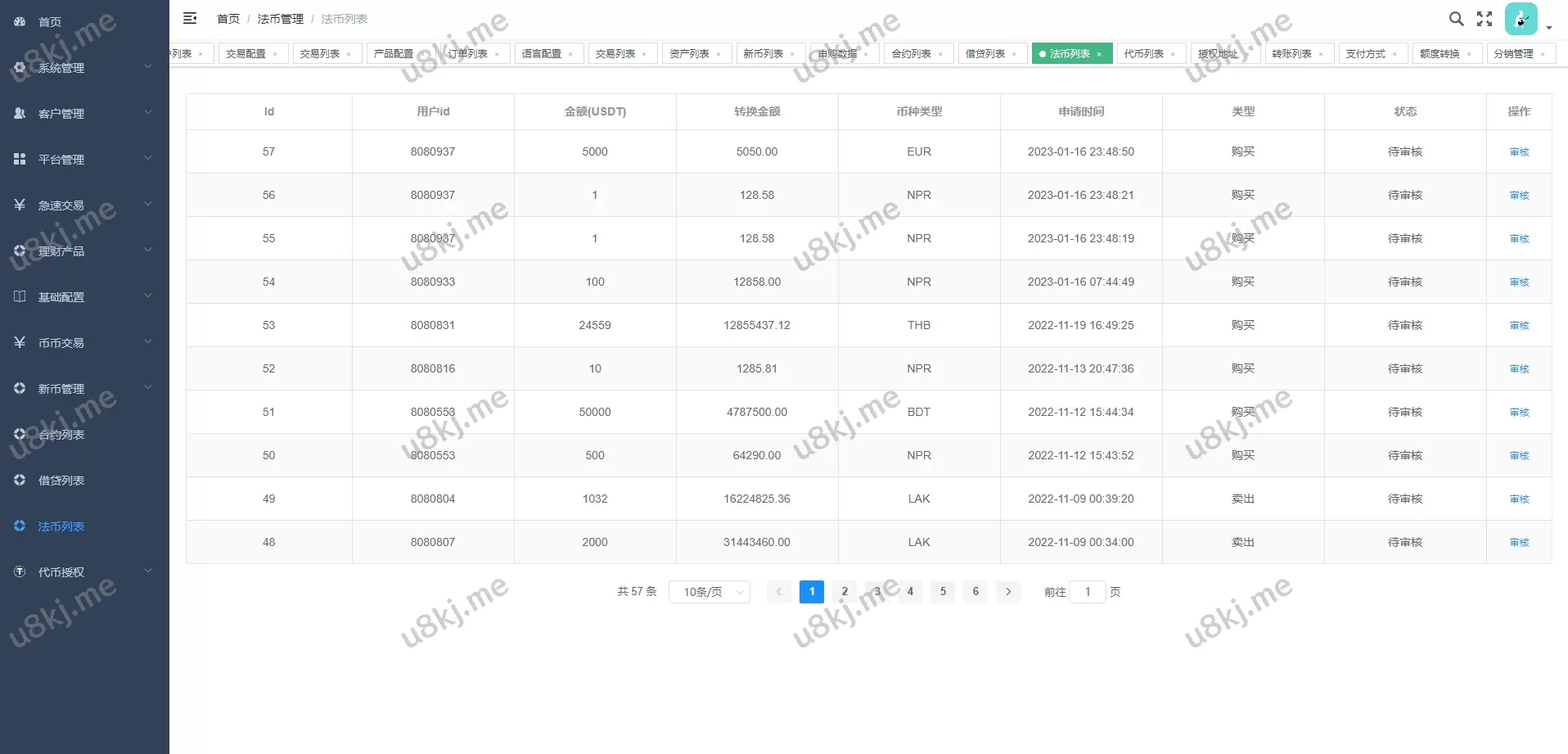This screenshot has height=754, width=1568.
Task: Open the search magnifier icon
Action: 1456,19
